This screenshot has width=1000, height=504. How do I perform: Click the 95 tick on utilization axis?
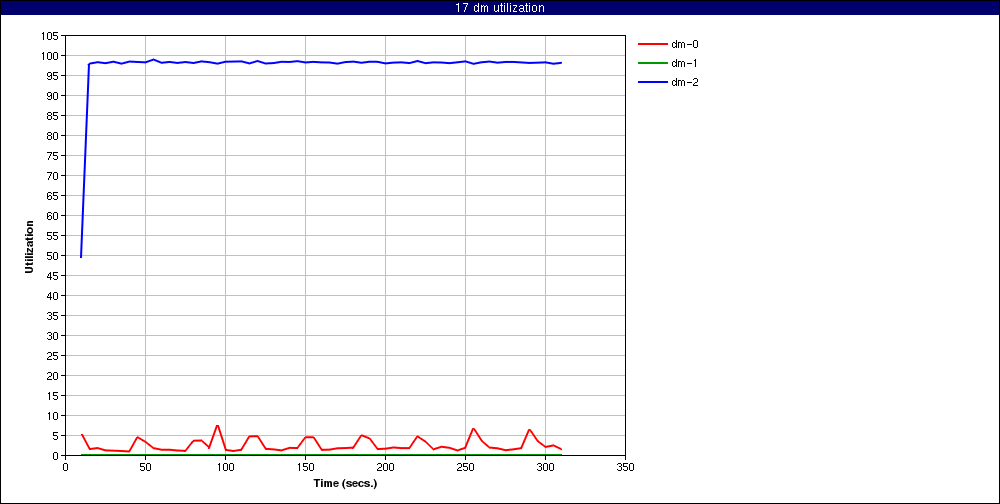coord(54,76)
